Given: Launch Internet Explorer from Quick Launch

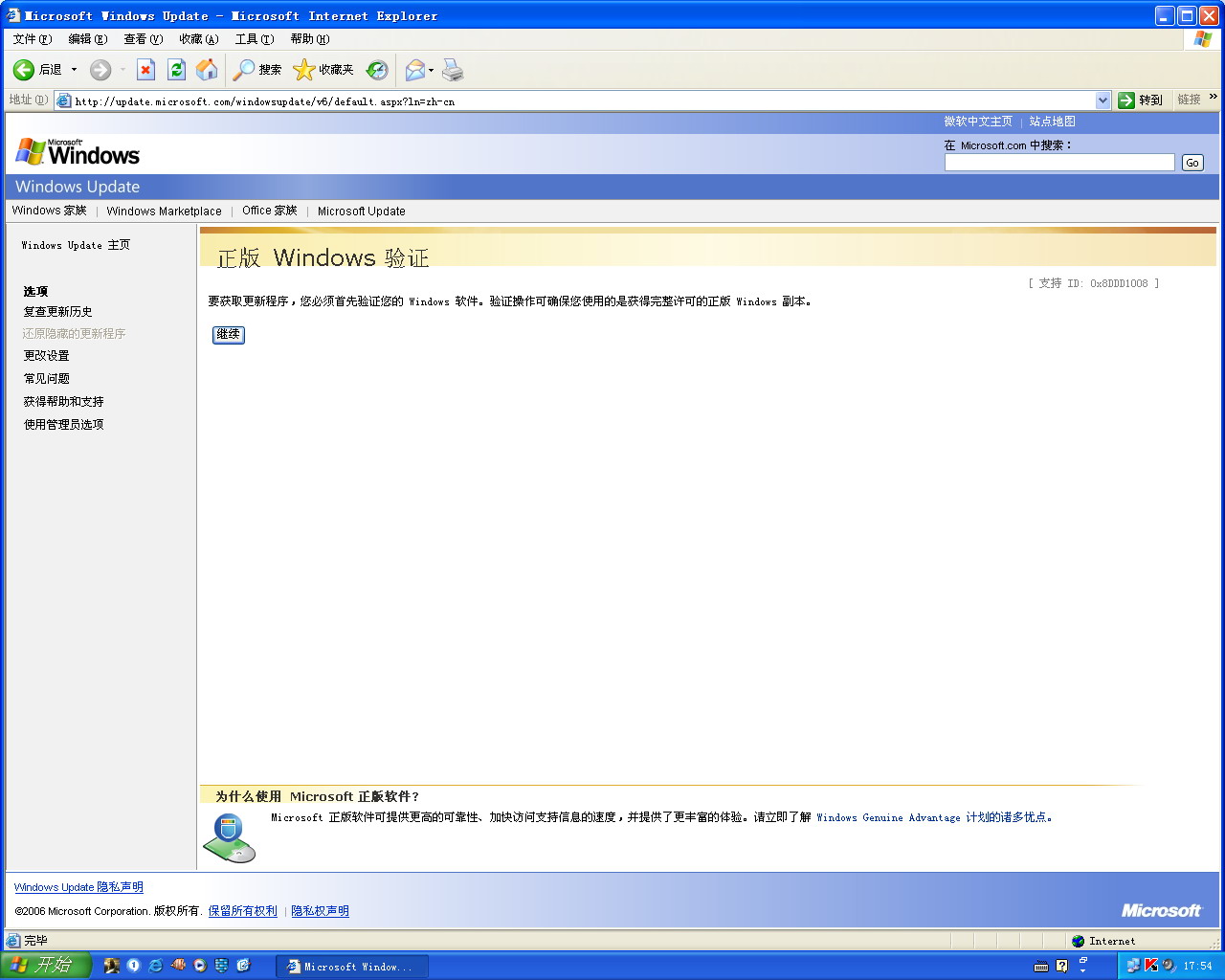Looking at the screenshot, I should (155, 966).
